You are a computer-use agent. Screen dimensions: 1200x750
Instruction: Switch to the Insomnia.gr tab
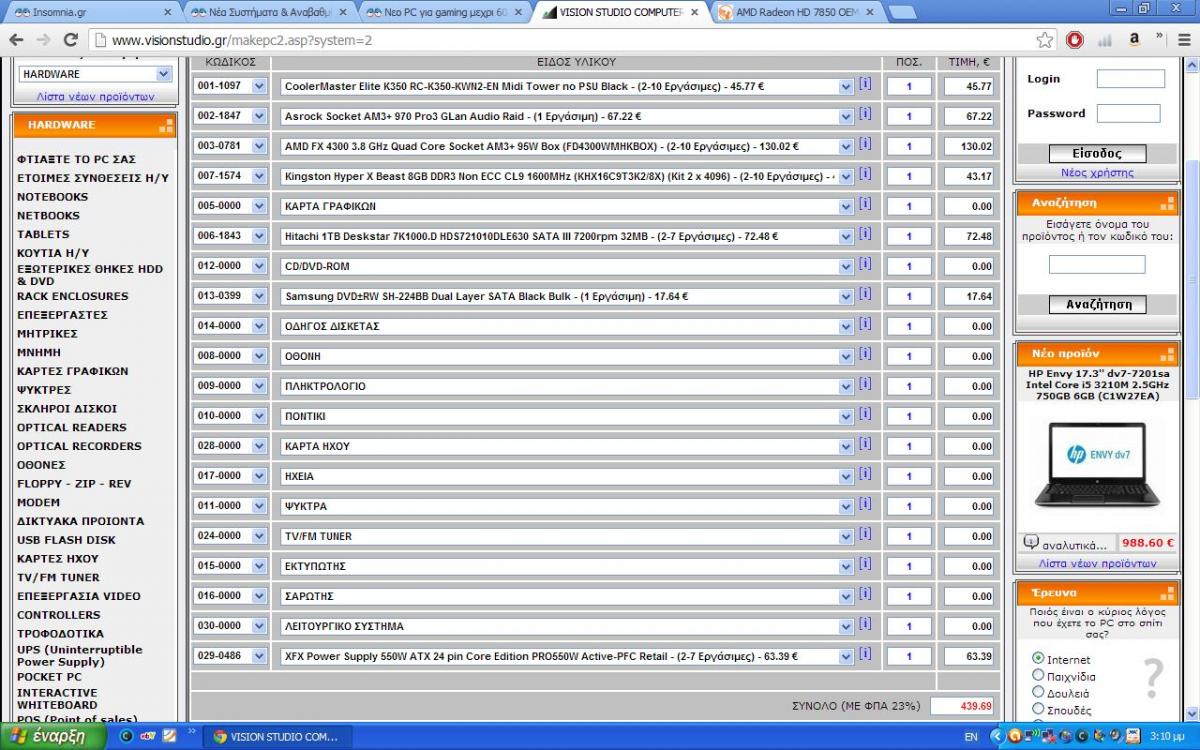[90, 13]
